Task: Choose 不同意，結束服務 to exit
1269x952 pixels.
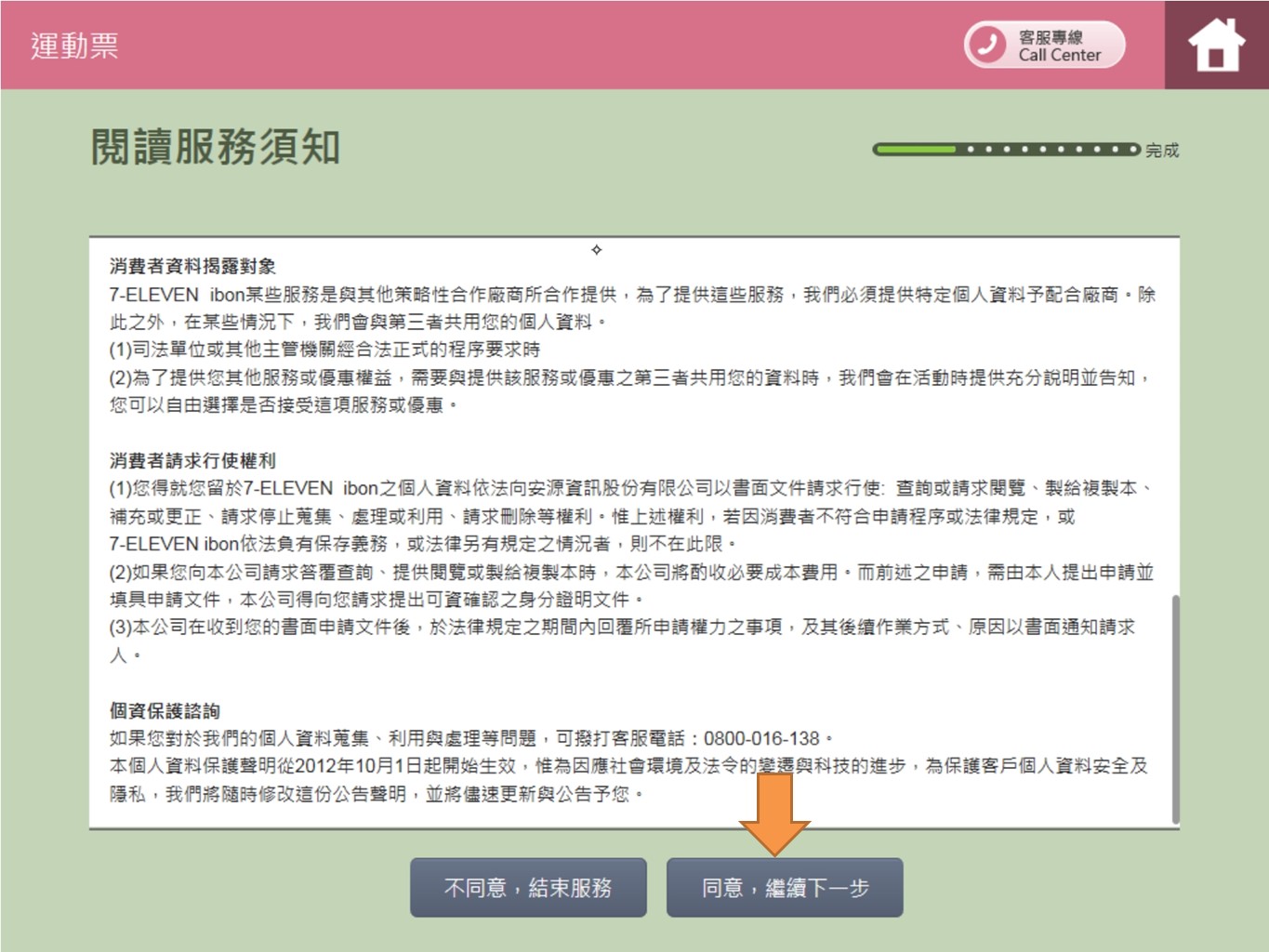Action: [528, 888]
